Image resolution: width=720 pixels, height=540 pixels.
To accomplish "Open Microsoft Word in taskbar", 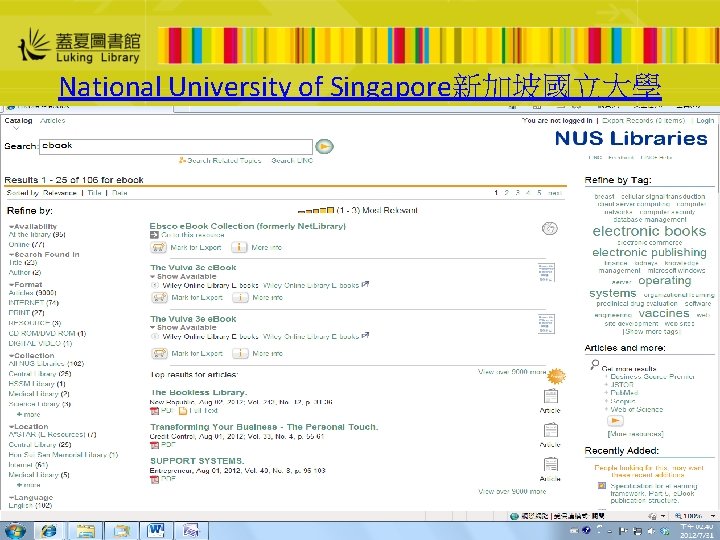I will [x=156, y=531].
